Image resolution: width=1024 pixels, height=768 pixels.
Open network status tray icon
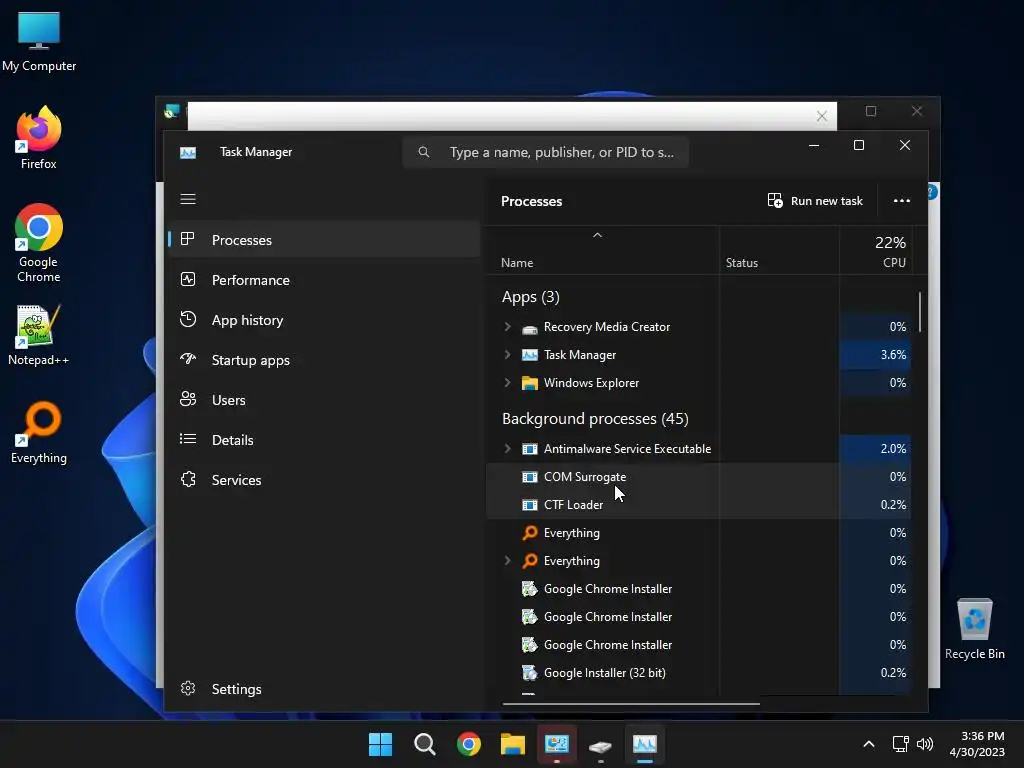tap(901, 744)
